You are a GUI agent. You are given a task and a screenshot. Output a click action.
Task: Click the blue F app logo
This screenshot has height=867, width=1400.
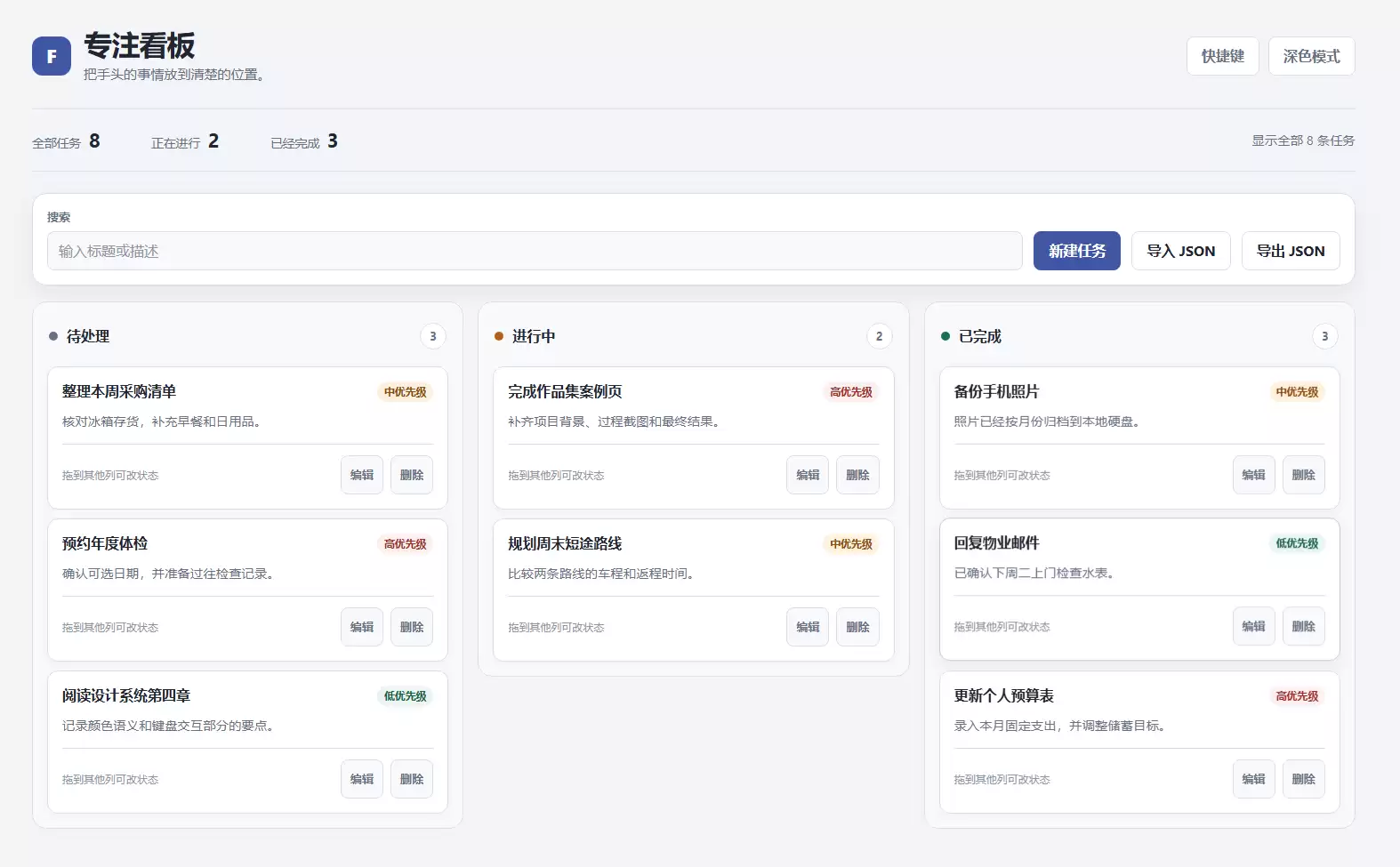point(52,56)
